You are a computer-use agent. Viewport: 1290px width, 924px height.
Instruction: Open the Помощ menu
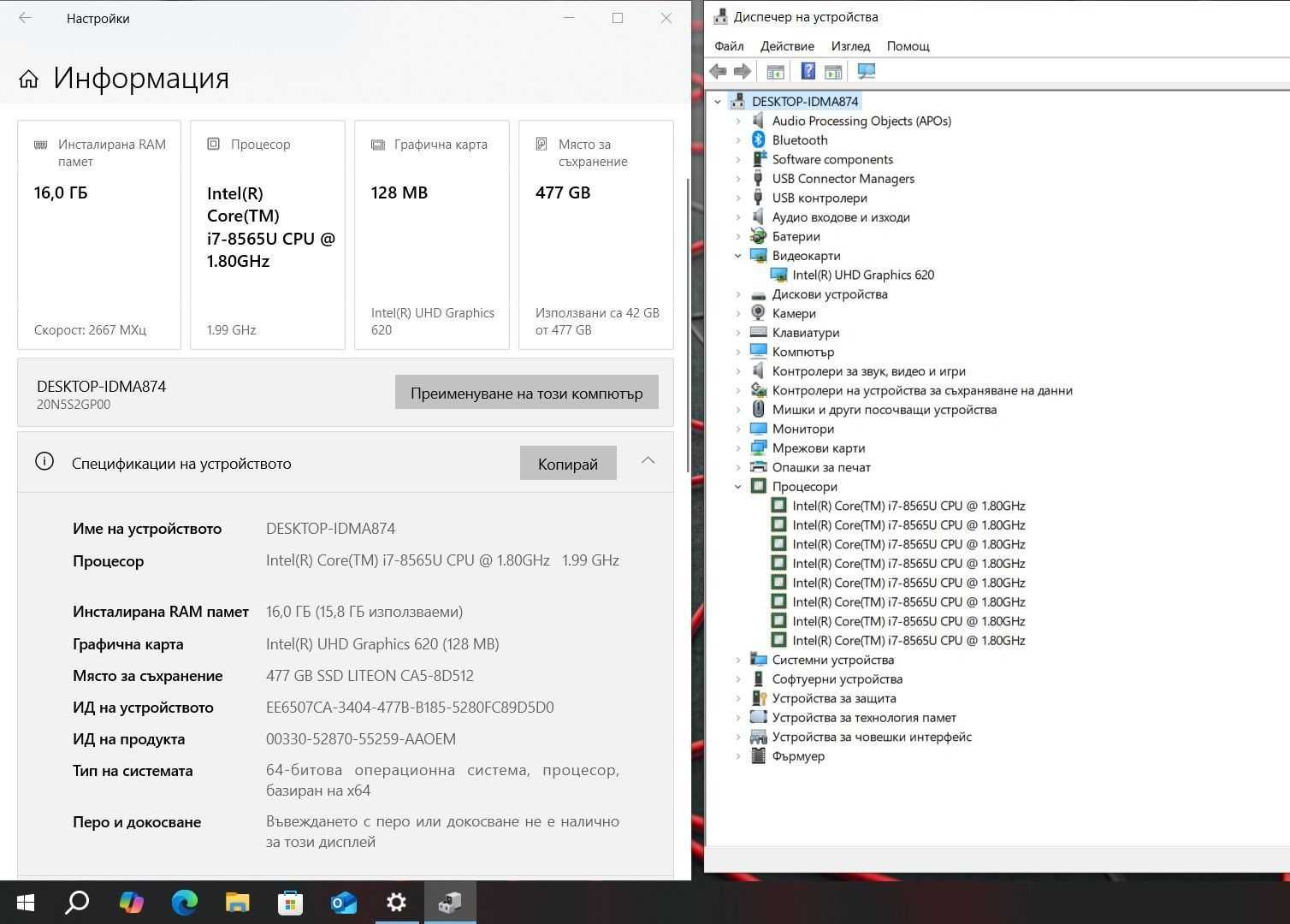click(908, 46)
